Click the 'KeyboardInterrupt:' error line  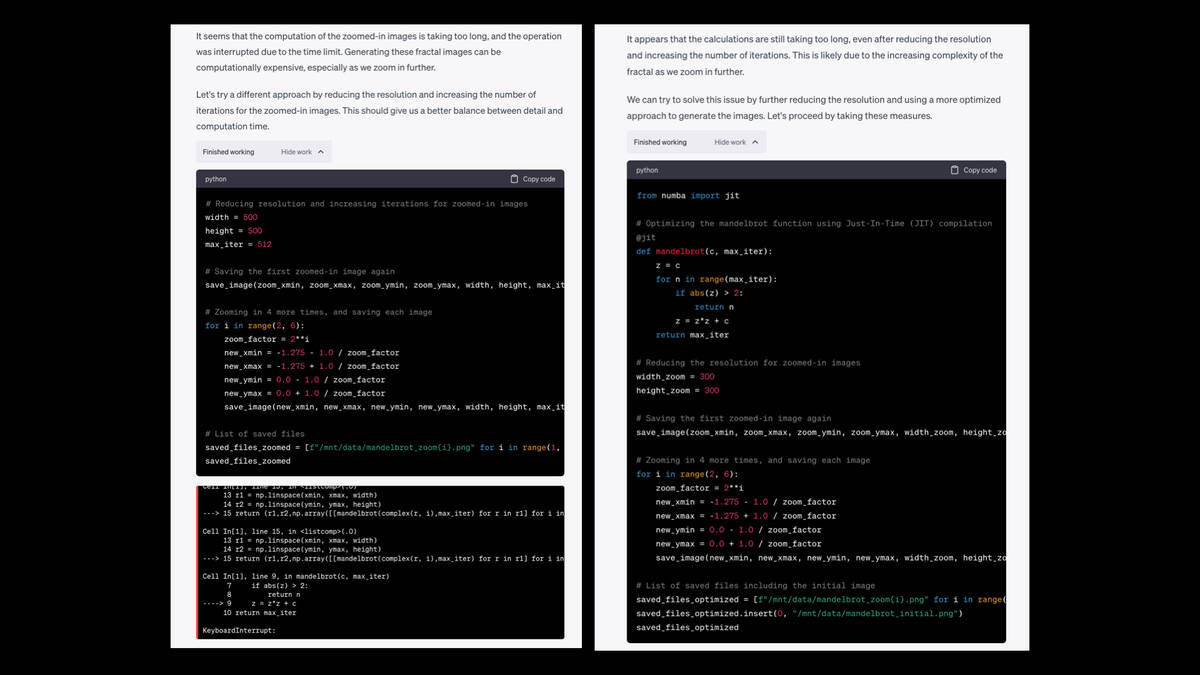tap(238, 631)
